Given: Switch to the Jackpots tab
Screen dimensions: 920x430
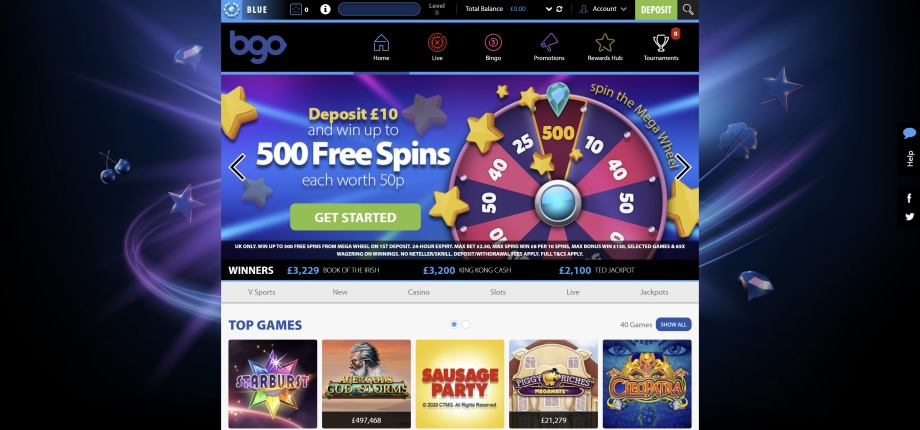Looking at the screenshot, I should 654,292.
